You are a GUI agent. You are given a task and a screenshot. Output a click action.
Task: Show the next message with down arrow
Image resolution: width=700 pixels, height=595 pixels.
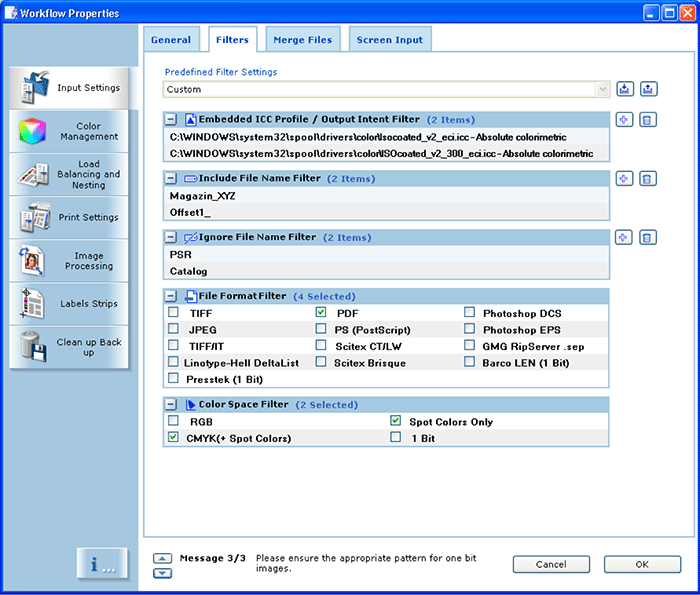(x=162, y=573)
